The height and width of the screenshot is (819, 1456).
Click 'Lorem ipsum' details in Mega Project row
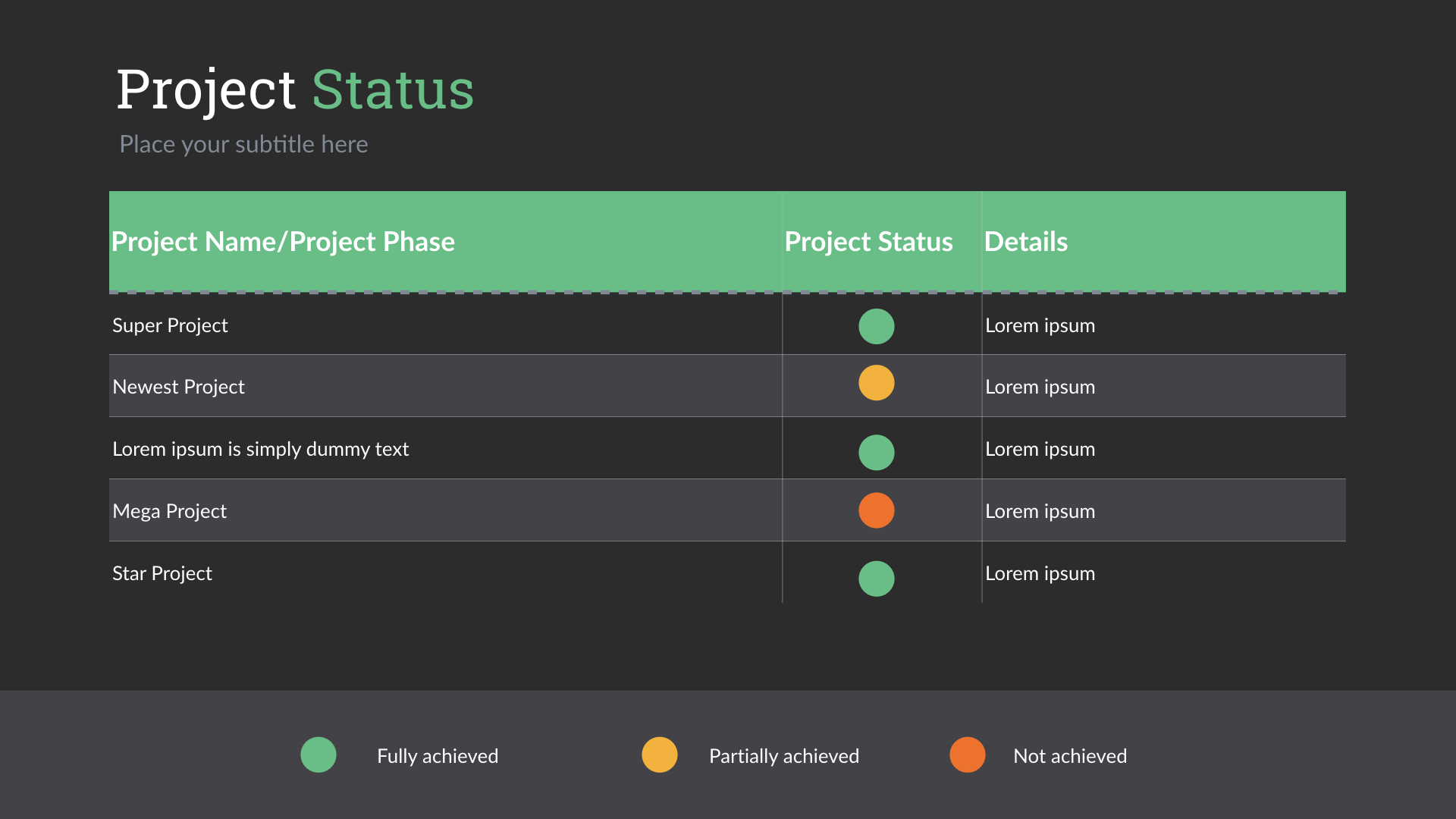click(x=1040, y=511)
